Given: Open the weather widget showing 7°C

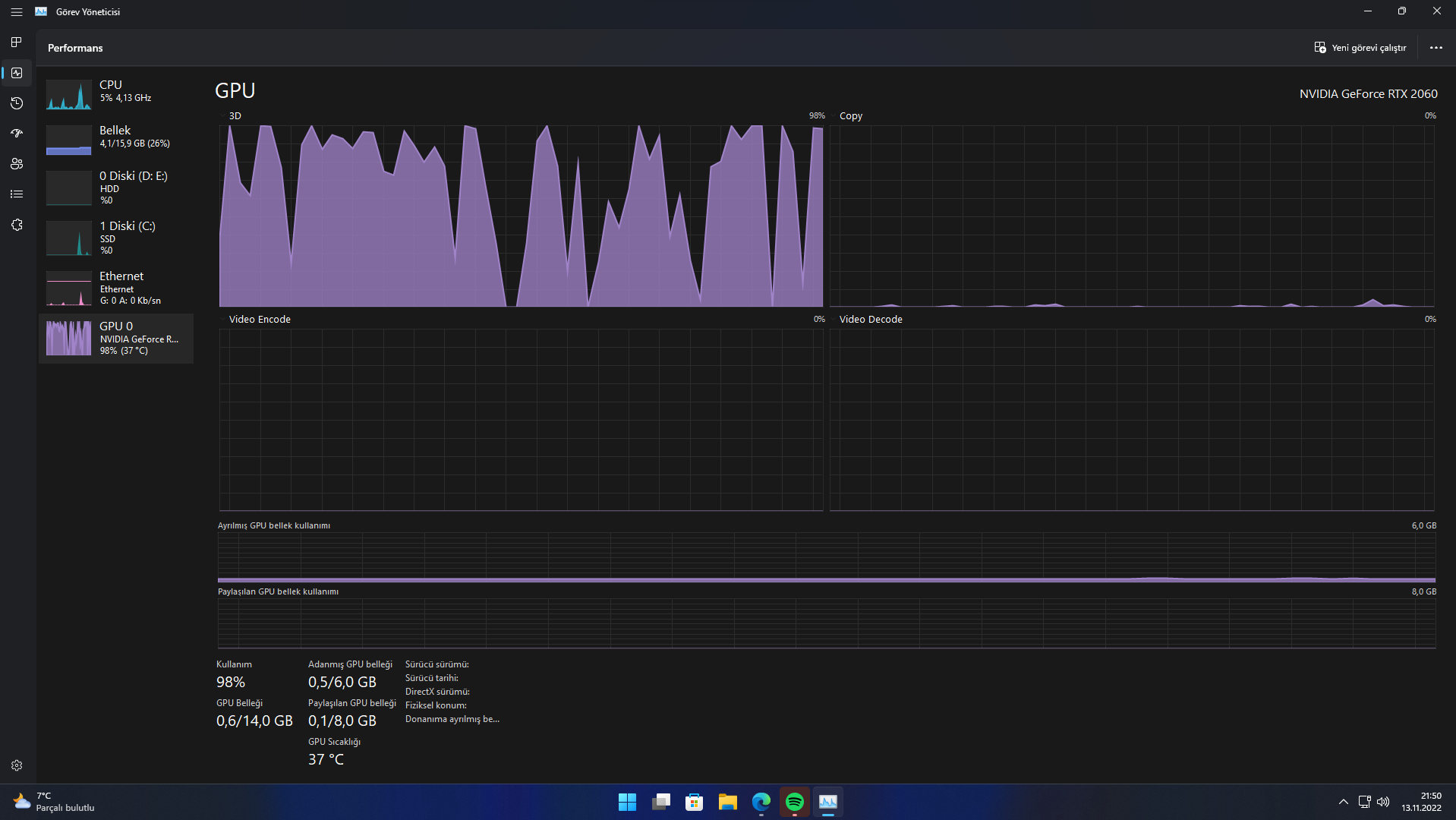Looking at the screenshot, I should coord(54,802).
